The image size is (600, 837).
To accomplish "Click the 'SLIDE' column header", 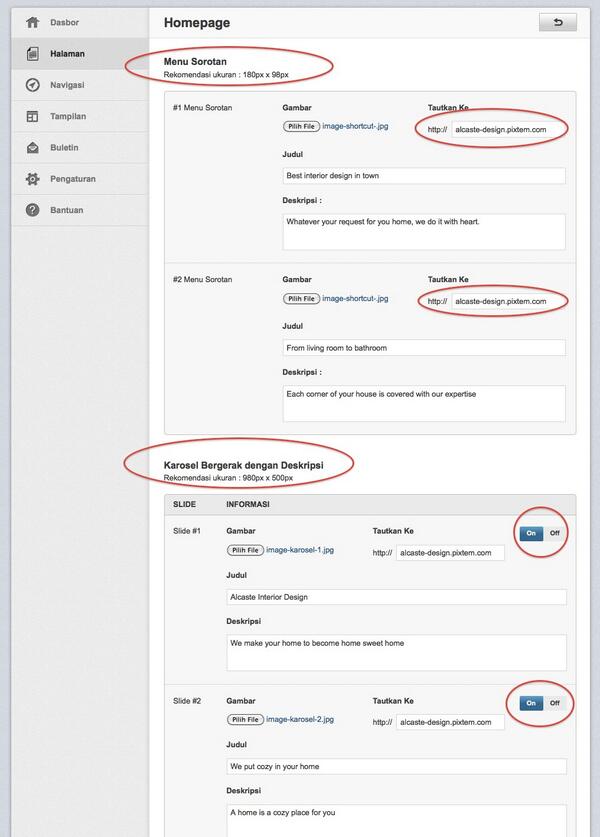I will point(184,504).
